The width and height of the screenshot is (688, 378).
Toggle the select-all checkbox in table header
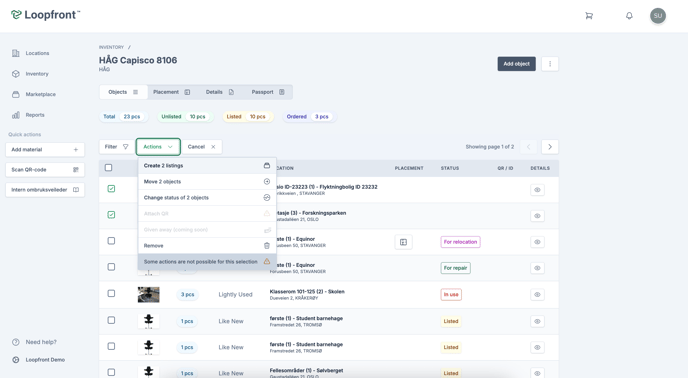(x=108, y=168)
